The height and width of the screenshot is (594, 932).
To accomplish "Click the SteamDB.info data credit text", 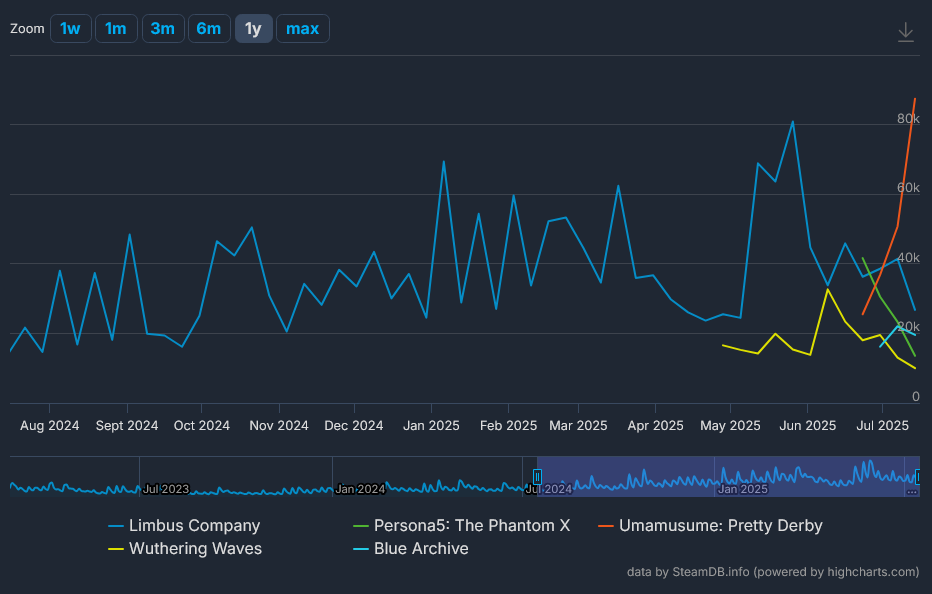I will pyautogui.click(x=773, y=572).
